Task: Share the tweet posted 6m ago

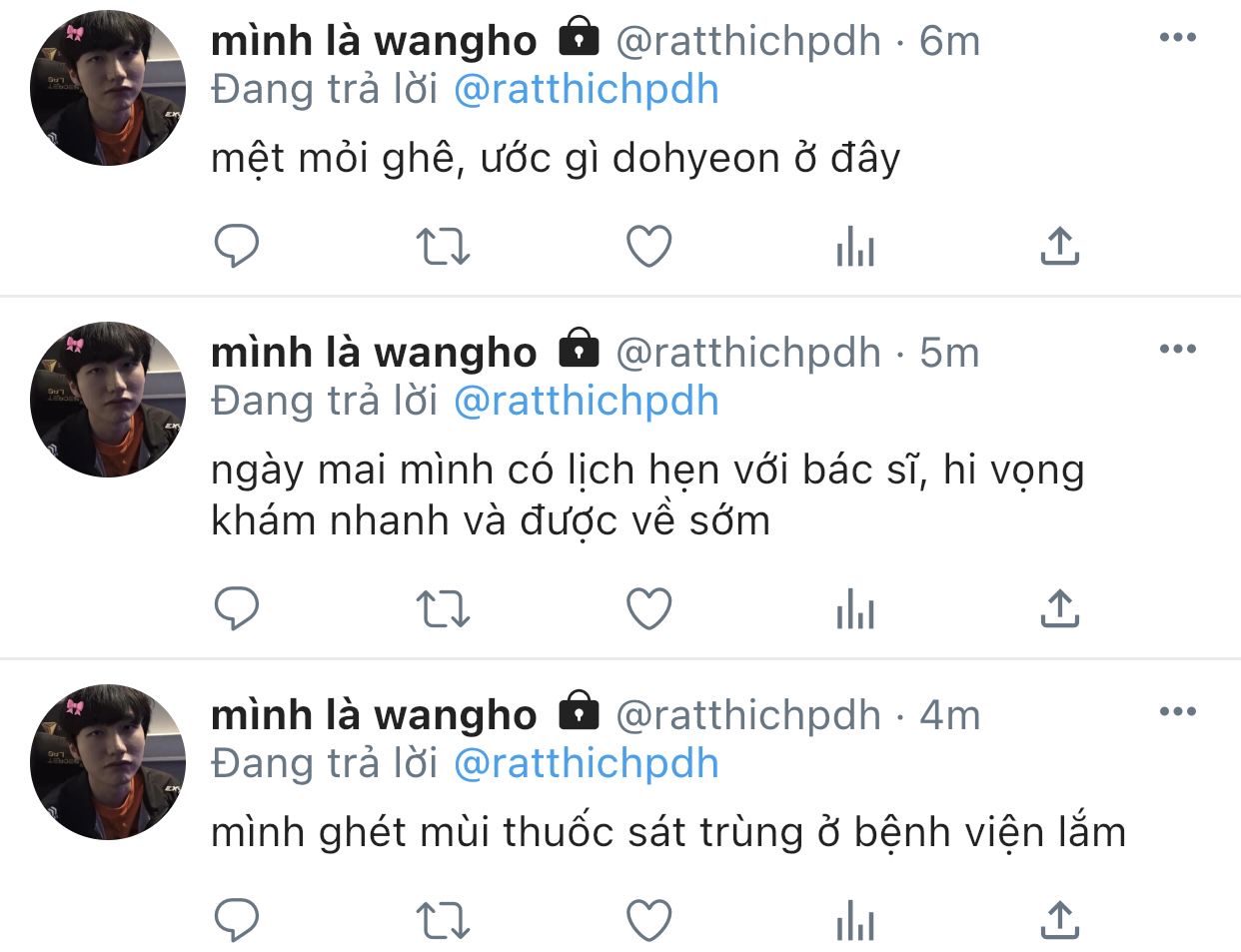Action: (1059, 246)
